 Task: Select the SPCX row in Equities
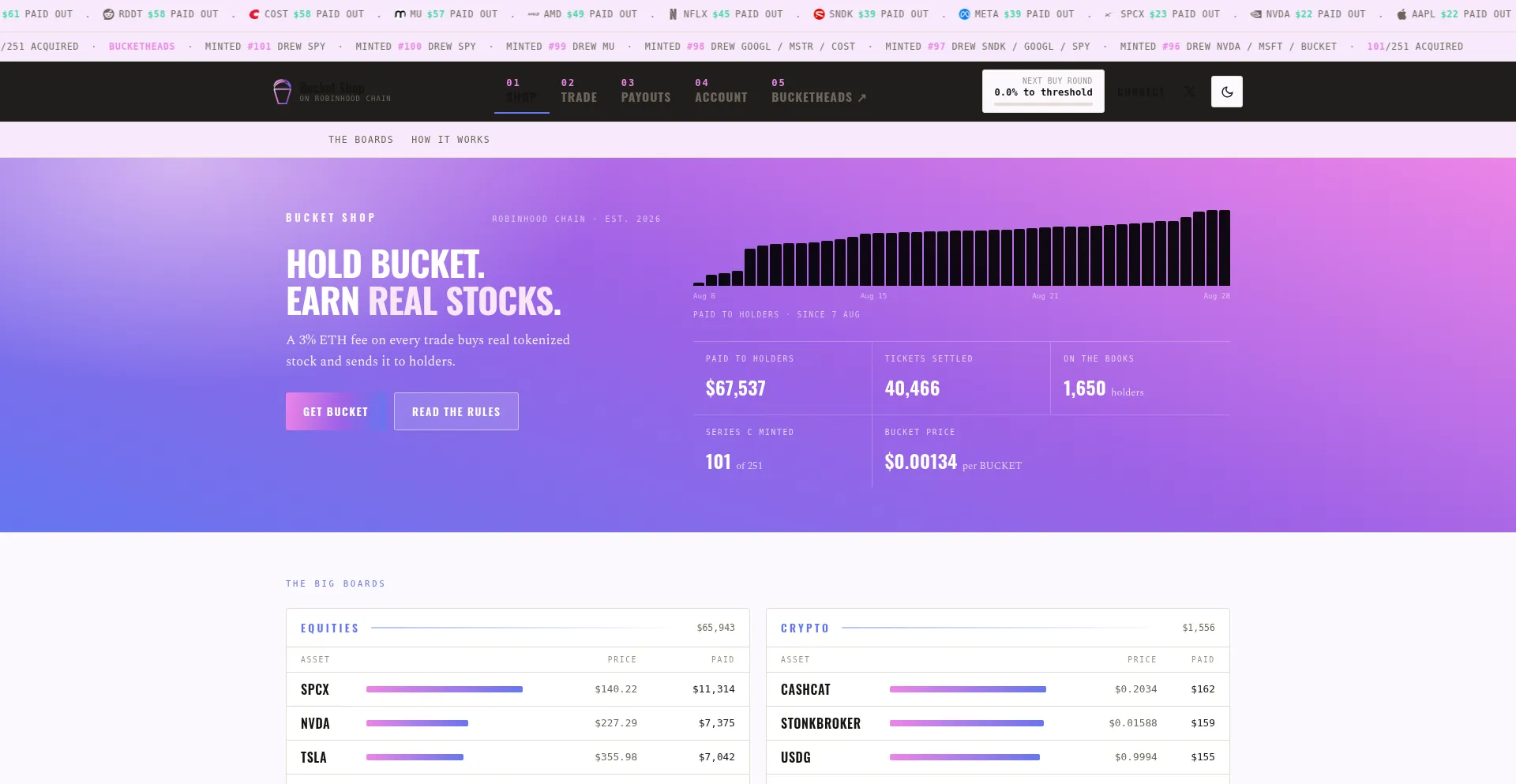[518, 689]
